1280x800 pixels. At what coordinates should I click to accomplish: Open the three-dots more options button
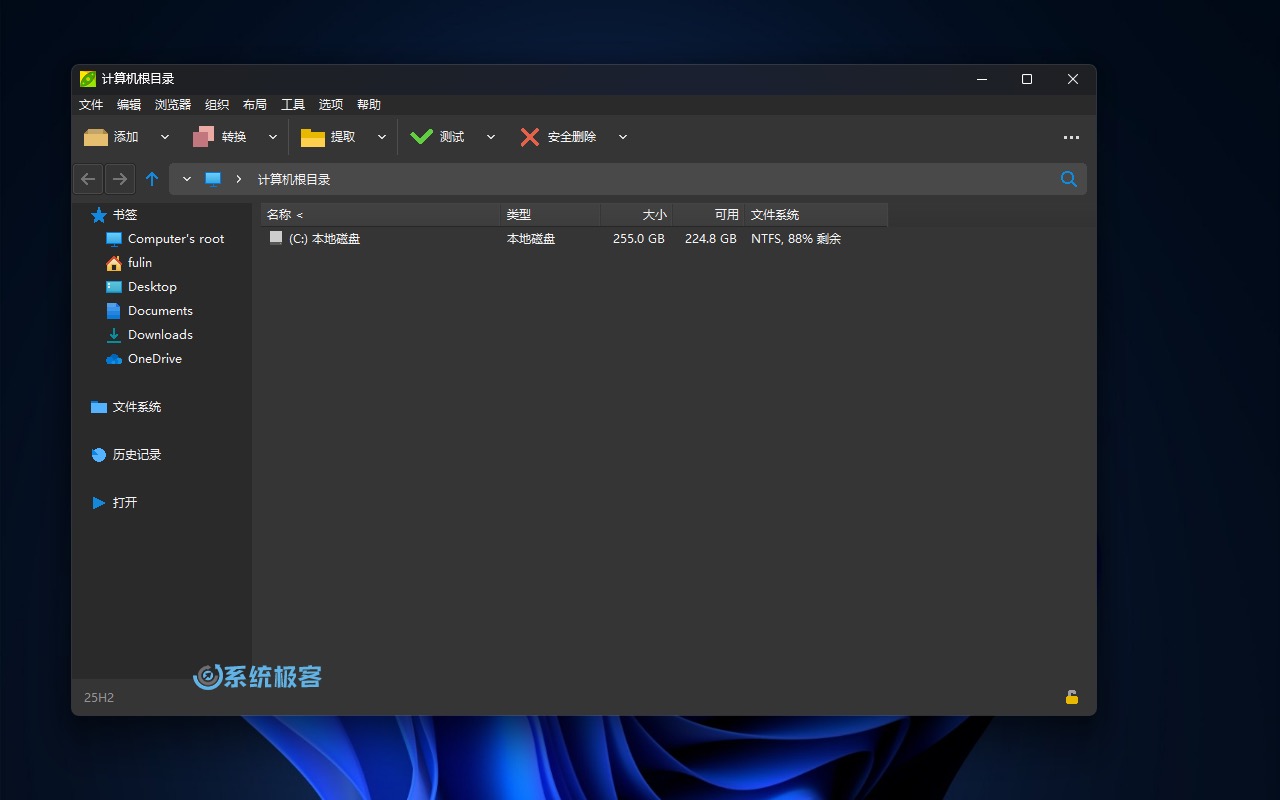tap(1071, 137)
